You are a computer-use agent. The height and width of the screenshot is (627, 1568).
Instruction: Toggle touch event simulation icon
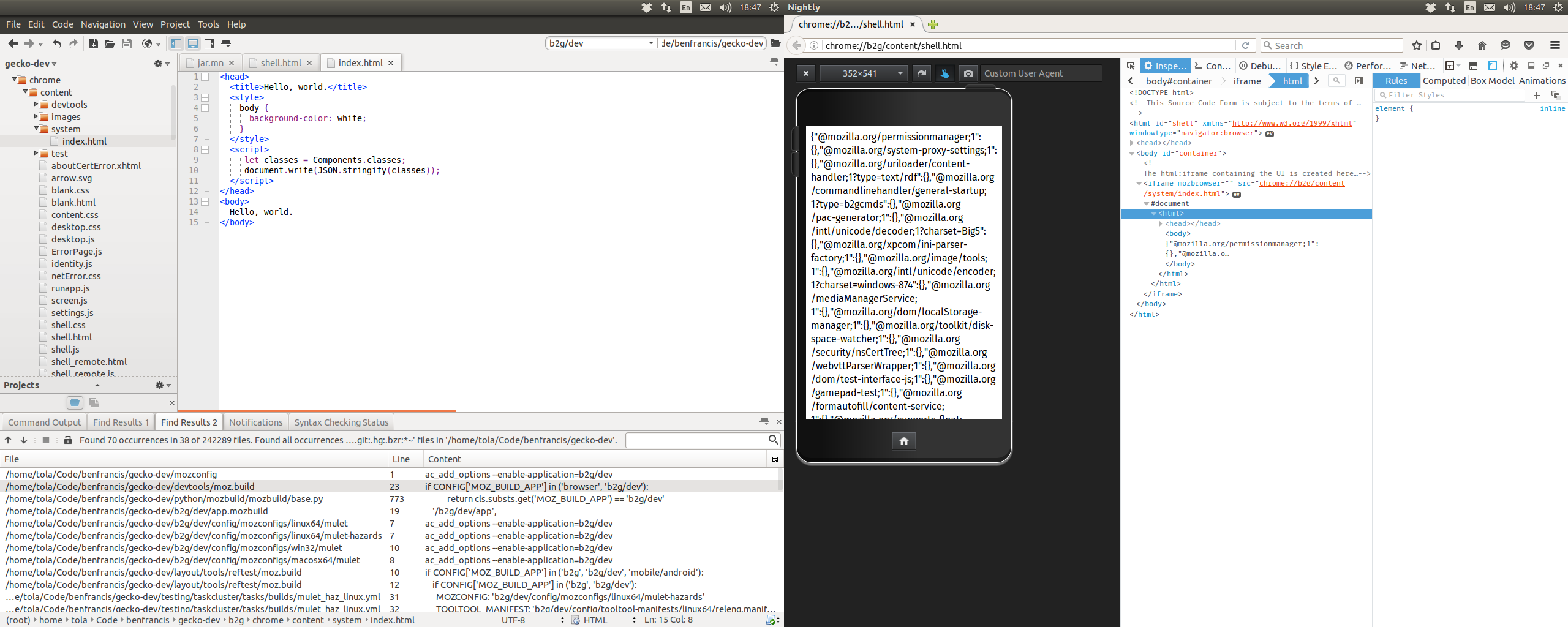[944, 73]
